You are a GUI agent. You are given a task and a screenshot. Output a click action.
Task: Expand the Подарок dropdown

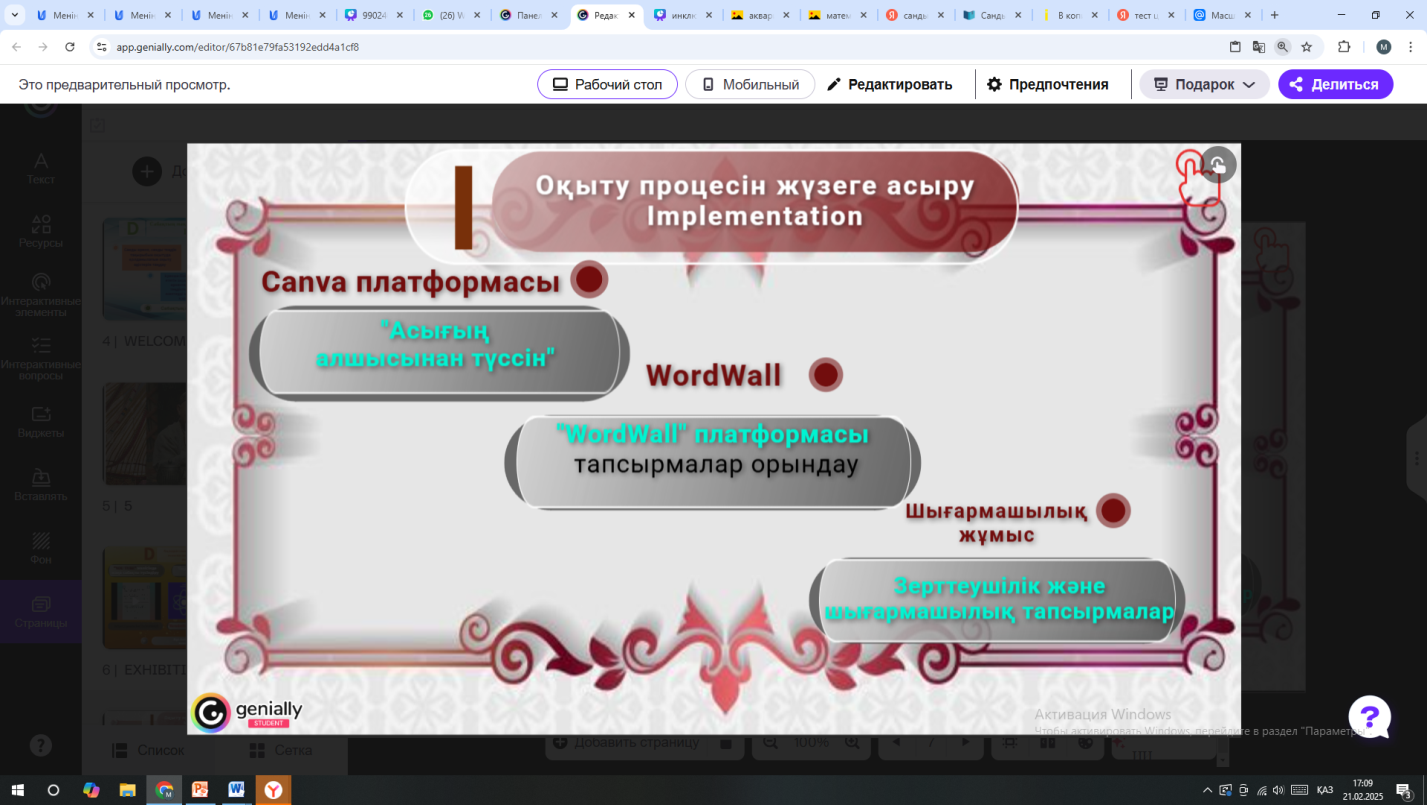tap(1204, 85)
